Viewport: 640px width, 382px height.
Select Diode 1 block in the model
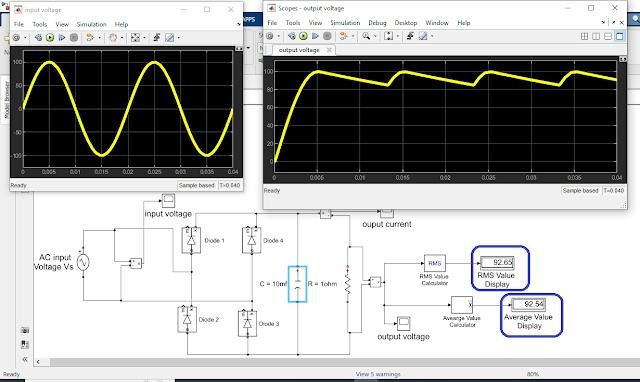191,240
